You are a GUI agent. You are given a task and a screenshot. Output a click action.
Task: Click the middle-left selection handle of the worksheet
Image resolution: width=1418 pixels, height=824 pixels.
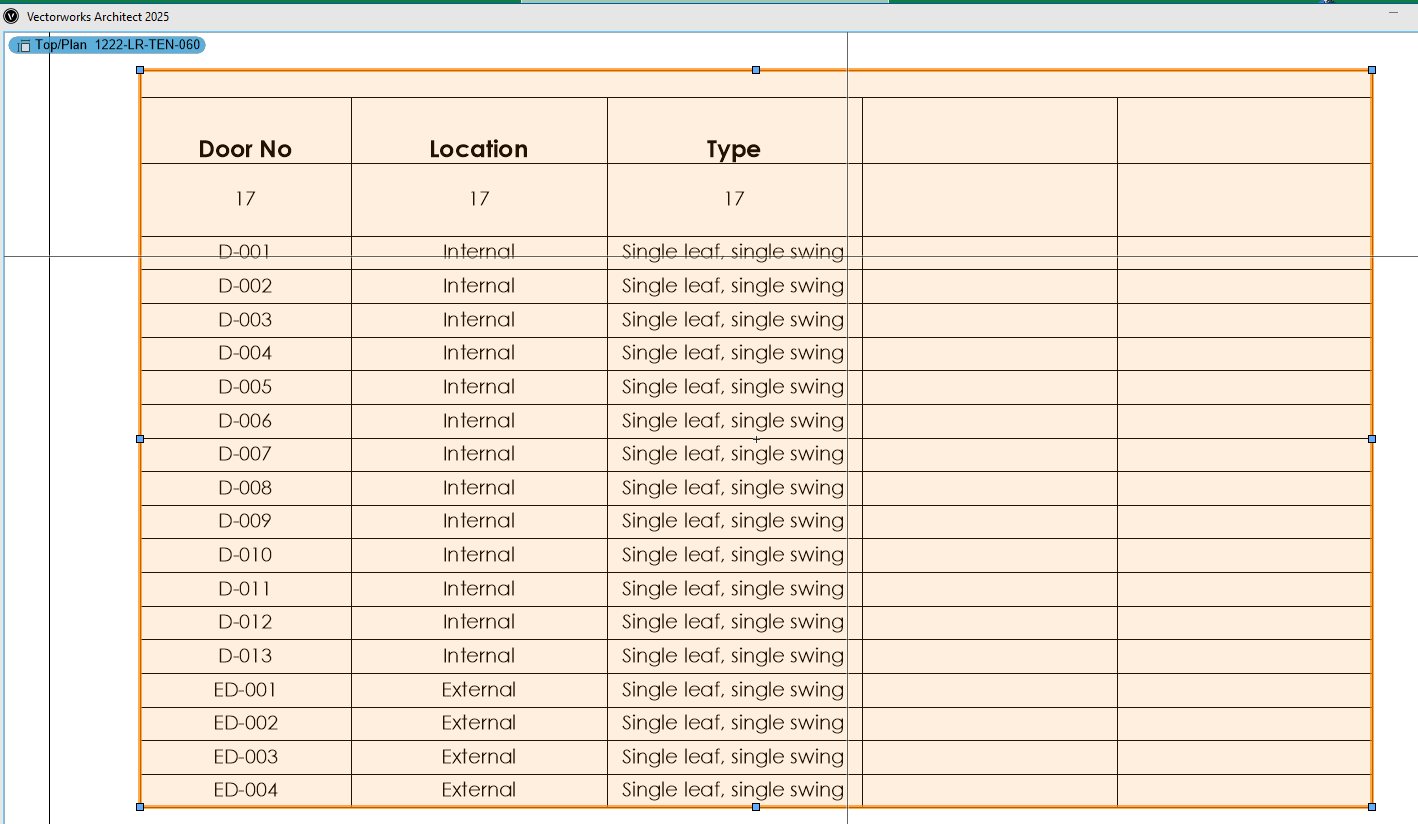pyautogui.click(x=140, y=438)
